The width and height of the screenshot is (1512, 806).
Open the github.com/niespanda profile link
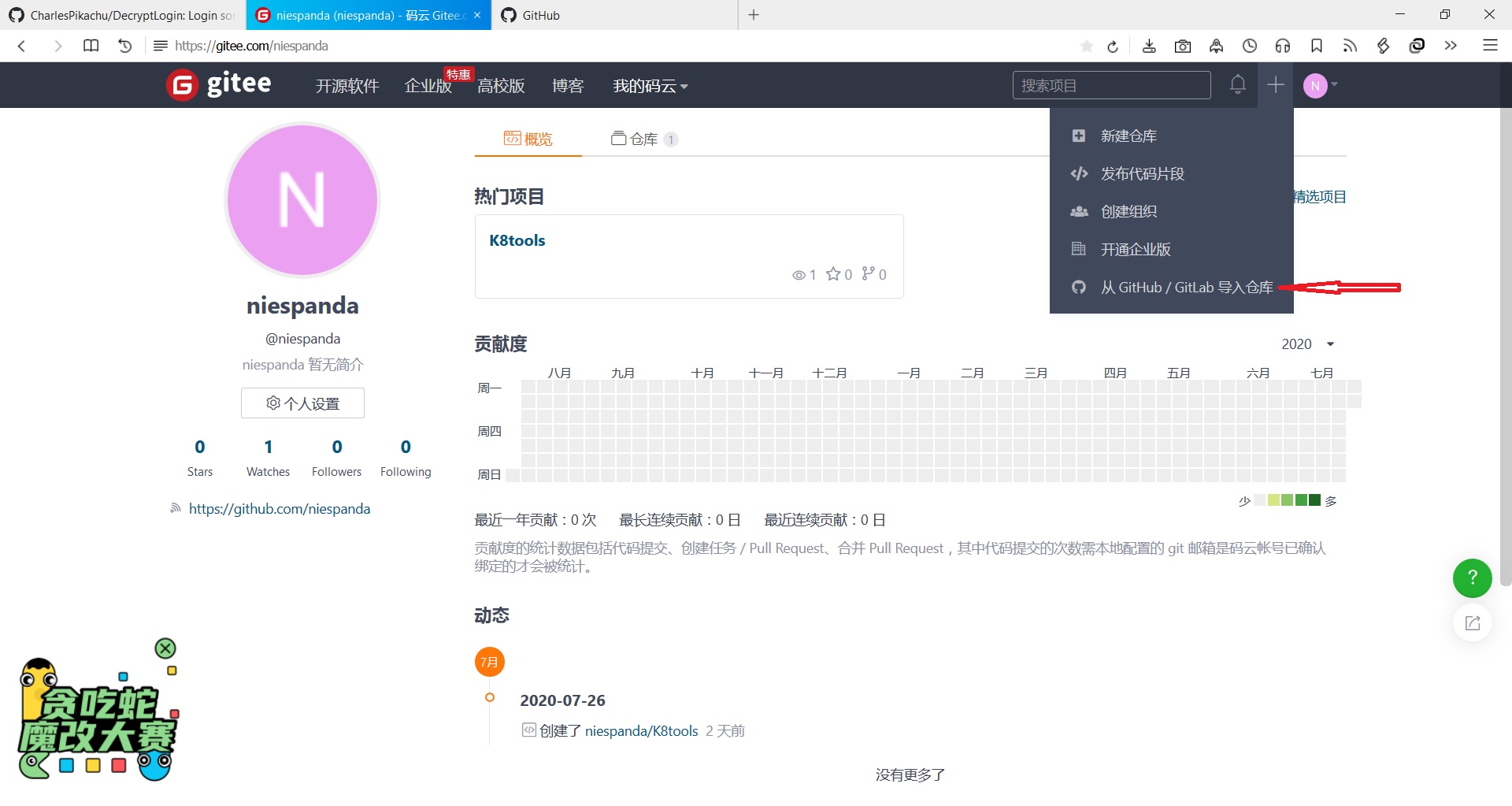[x=280, y=509]
